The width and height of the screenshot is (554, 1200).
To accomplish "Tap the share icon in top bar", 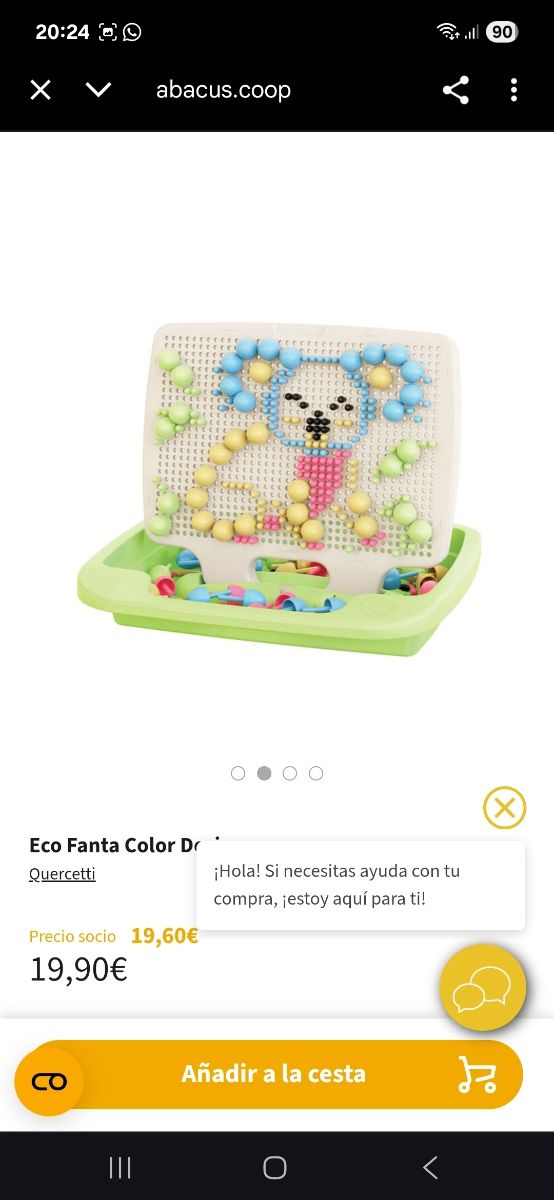I will tap(456, 90).
